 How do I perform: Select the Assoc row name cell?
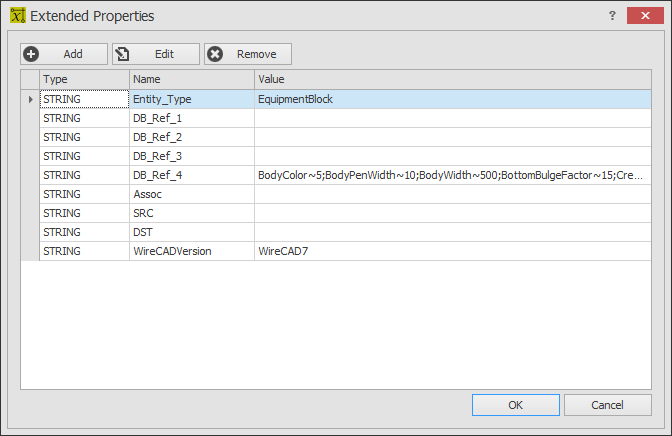coord(192,194)
